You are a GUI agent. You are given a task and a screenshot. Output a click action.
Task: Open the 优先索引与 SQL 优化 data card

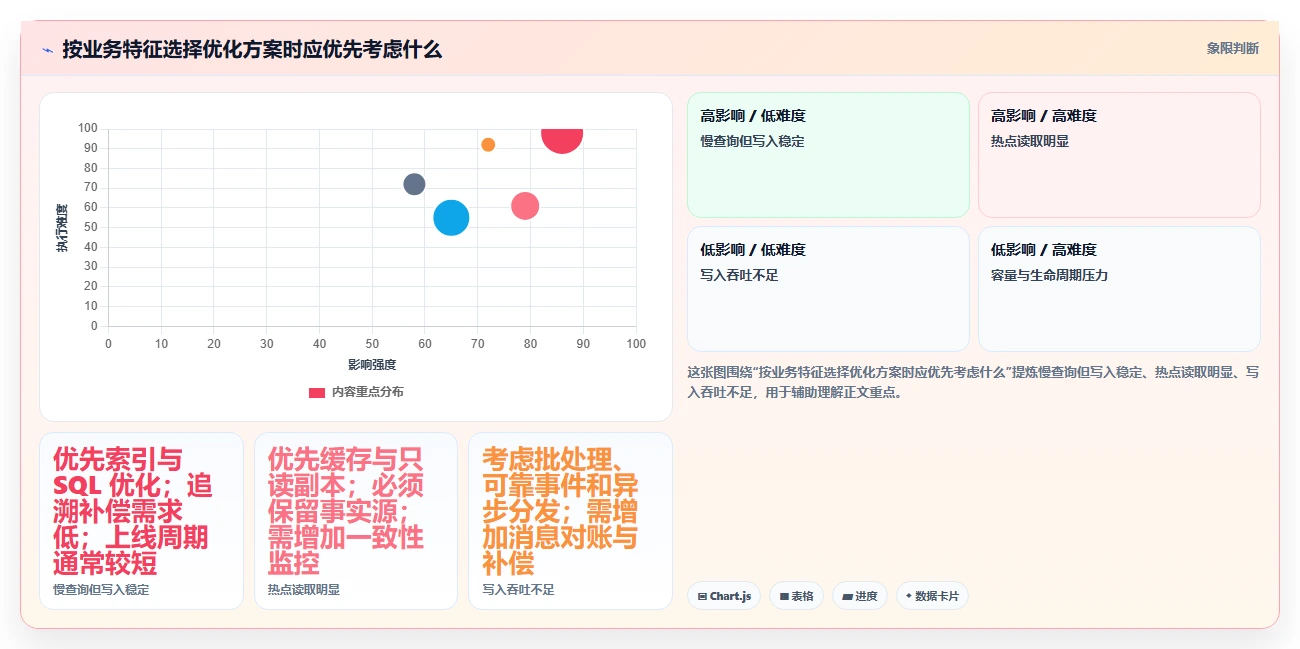click(x=141, y=521)
